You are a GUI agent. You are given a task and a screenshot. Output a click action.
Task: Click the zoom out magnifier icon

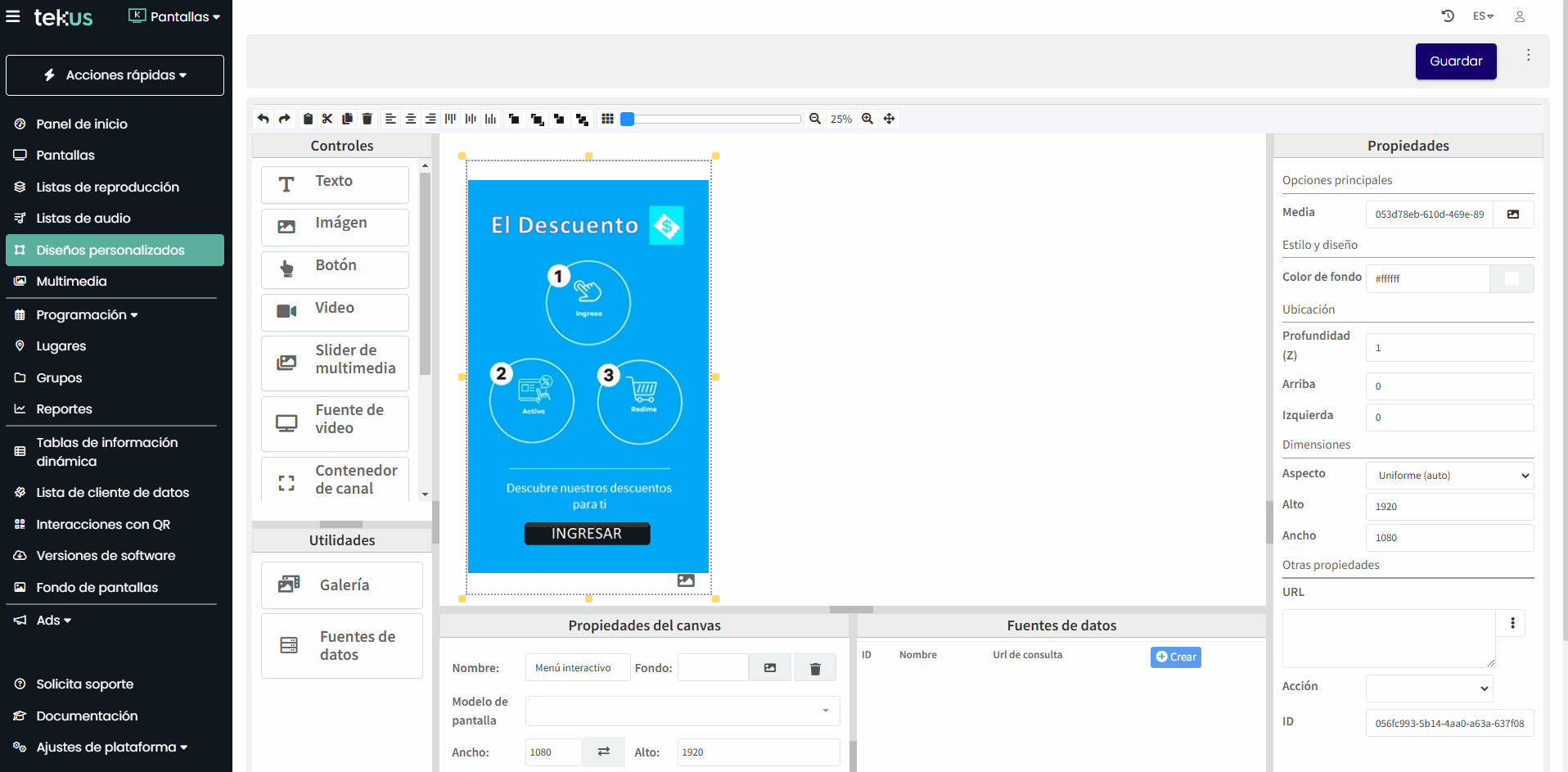(x=815, y=119)
